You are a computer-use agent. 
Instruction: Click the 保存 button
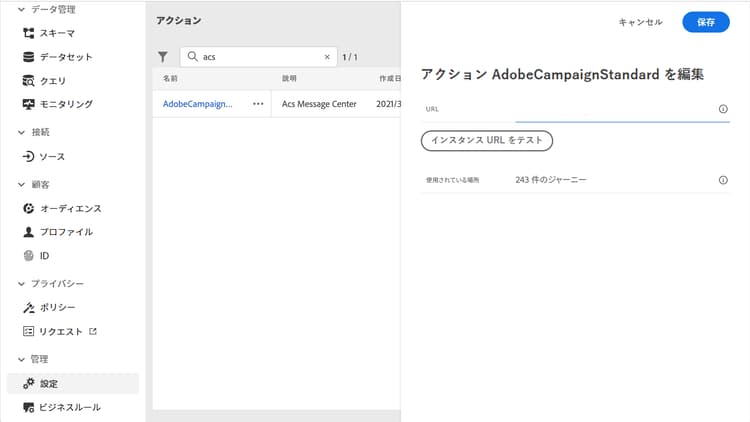point(705,22)
